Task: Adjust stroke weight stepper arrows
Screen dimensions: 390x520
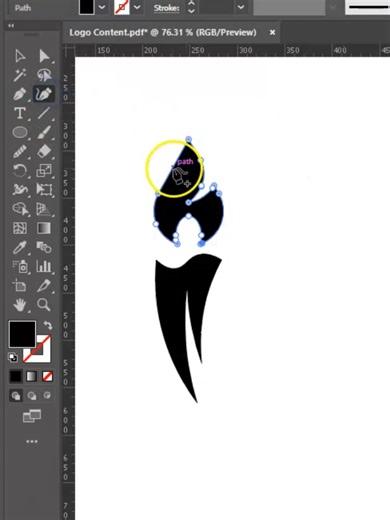Action: point(191,7)
